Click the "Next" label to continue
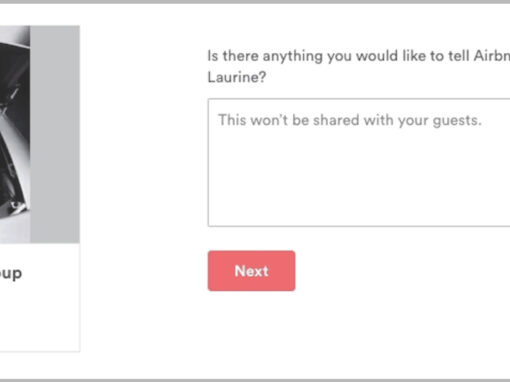Viewport: 510px width, 382px height. (251, 271)
